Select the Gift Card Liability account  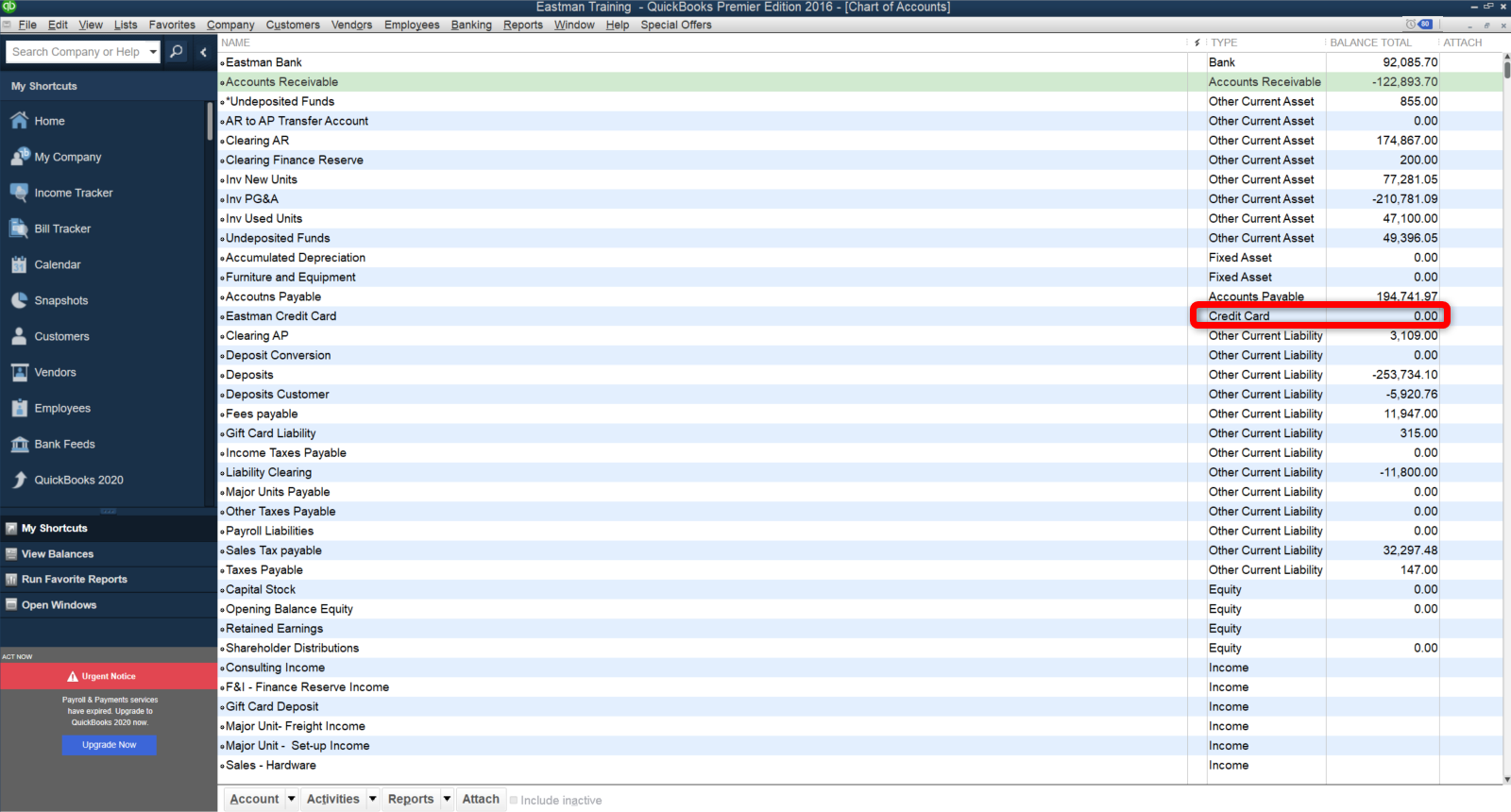[x=860, y=433]
